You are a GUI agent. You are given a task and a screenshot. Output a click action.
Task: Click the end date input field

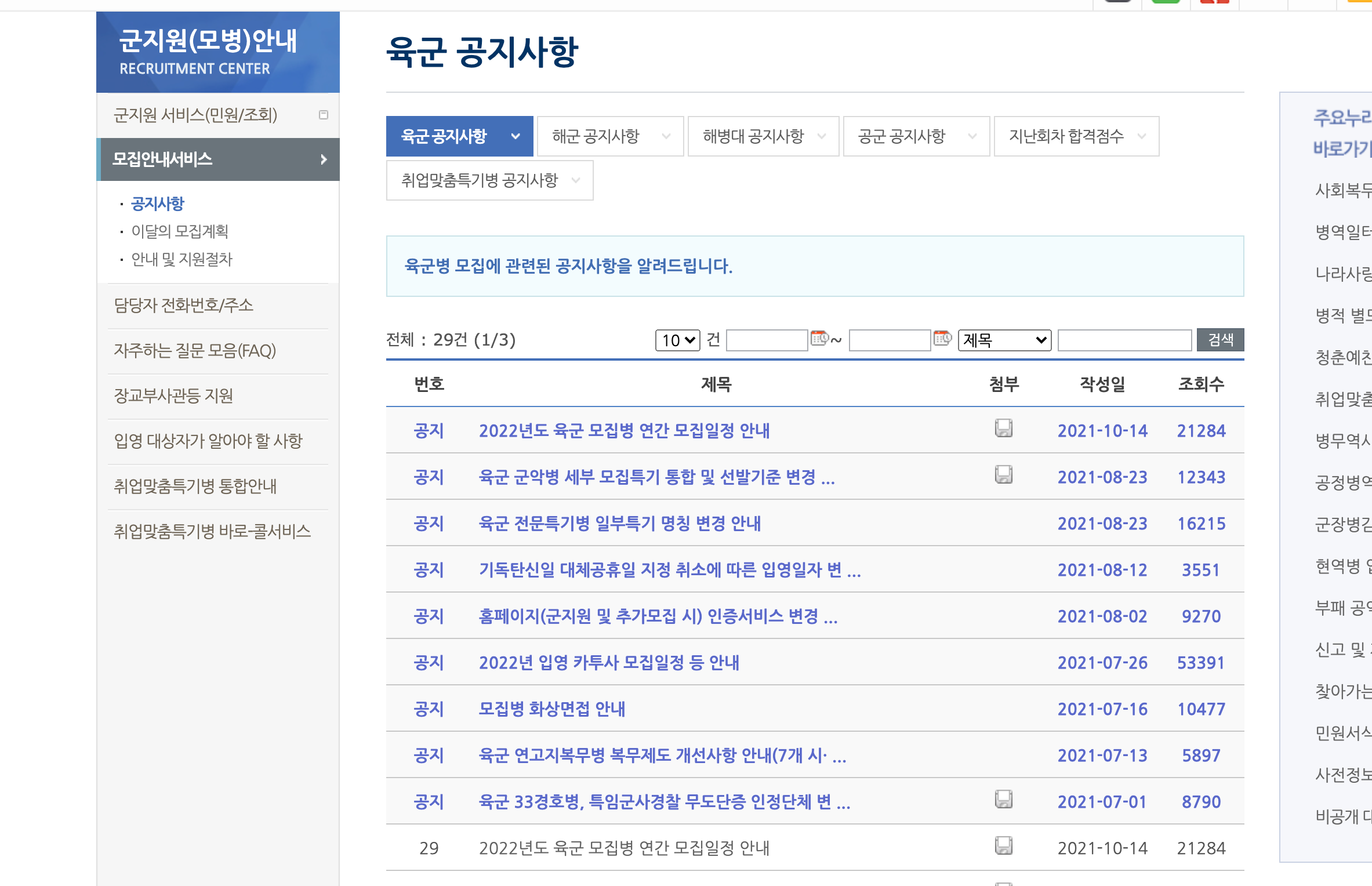(x=890, y=340)
